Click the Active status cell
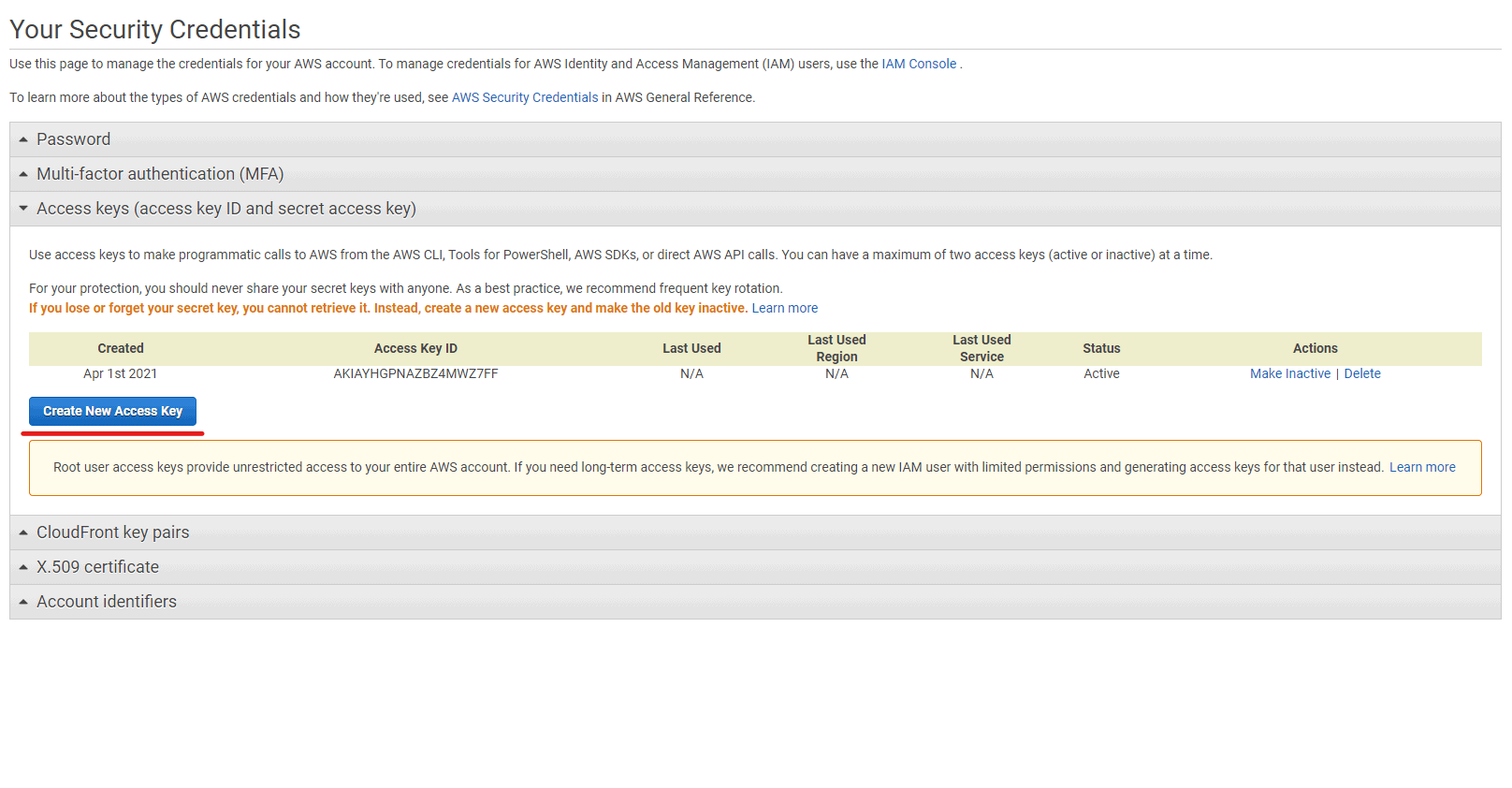Screen dimensions: 1512x788 [1101, 373]
